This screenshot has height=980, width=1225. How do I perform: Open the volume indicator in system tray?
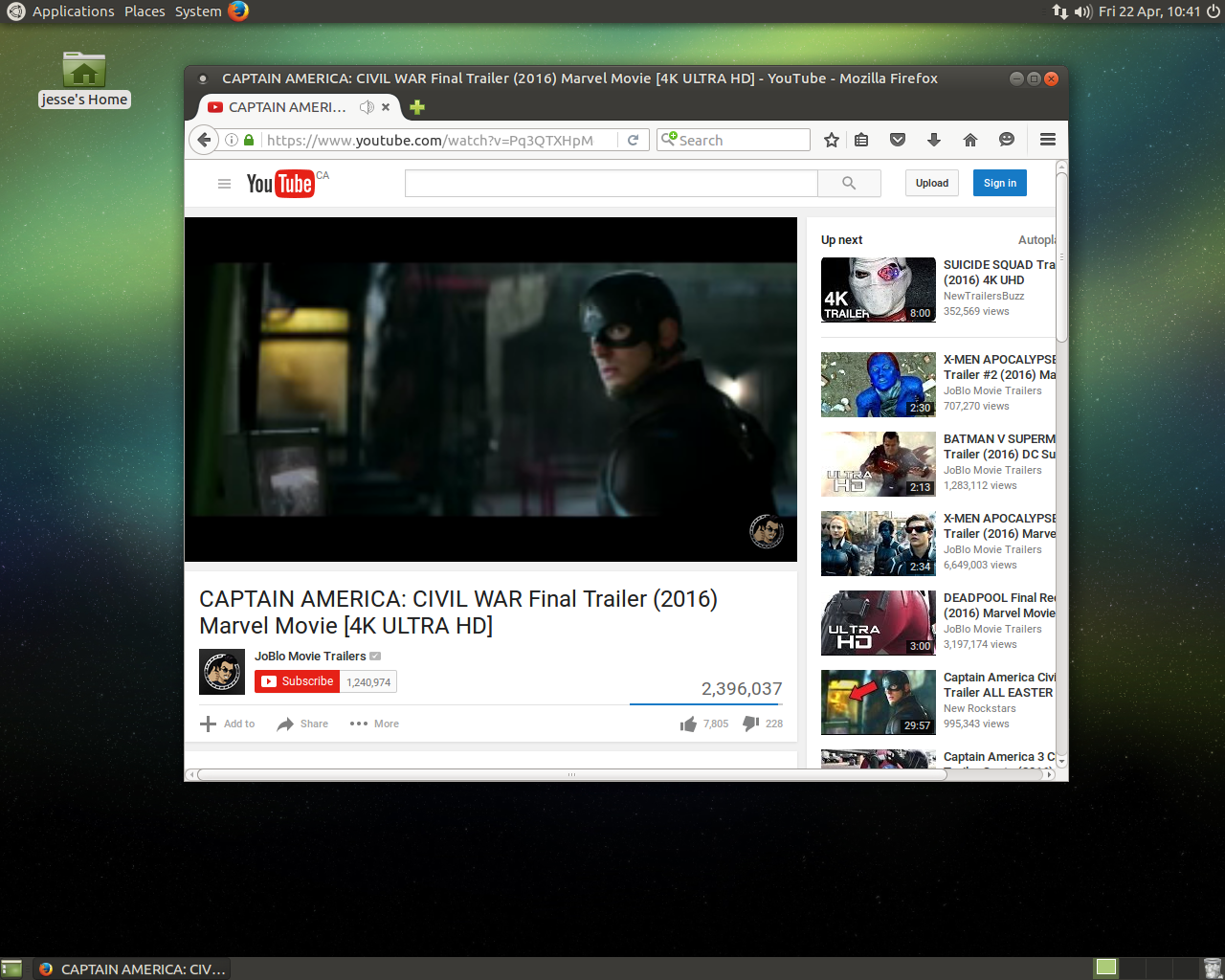point(1083,11)
